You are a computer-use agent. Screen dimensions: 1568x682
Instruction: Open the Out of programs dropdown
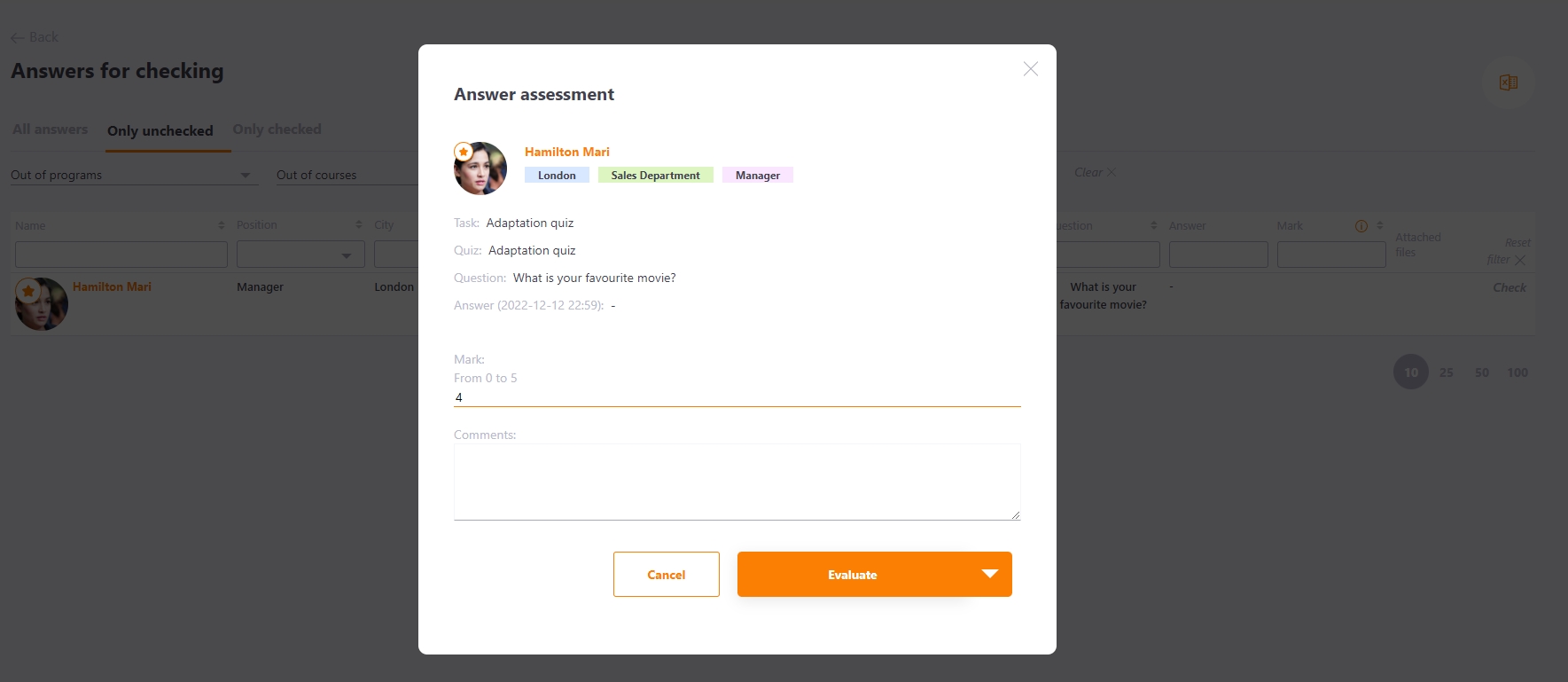135,176
